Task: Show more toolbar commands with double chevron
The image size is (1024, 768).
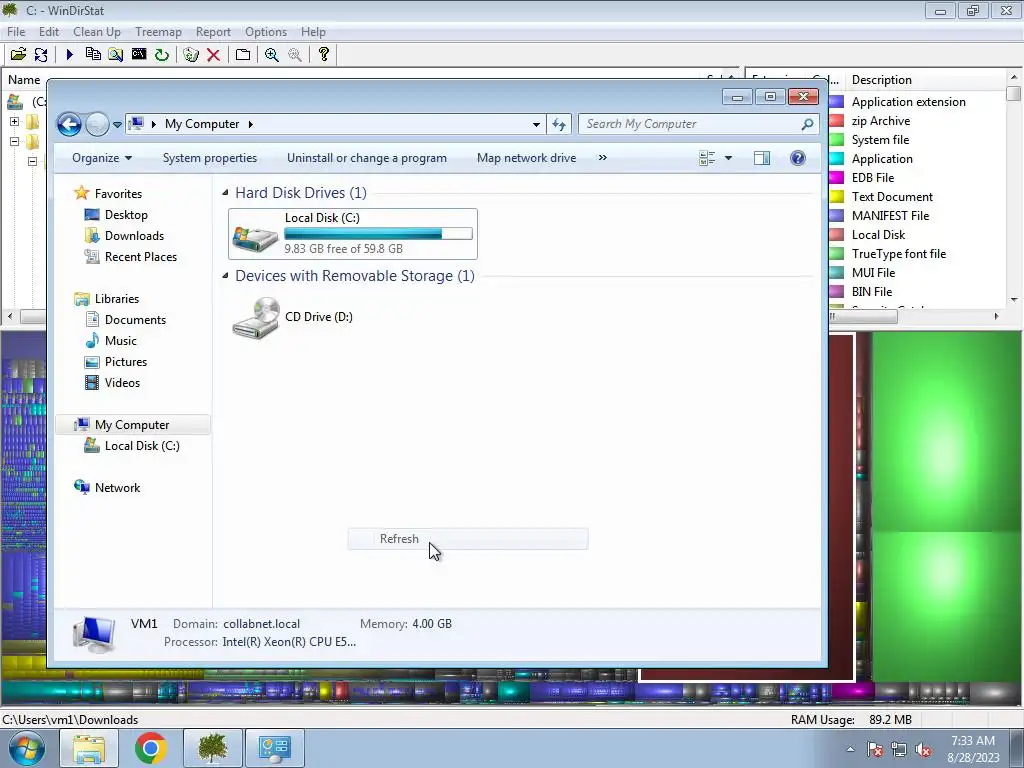Action: (603, 157)
